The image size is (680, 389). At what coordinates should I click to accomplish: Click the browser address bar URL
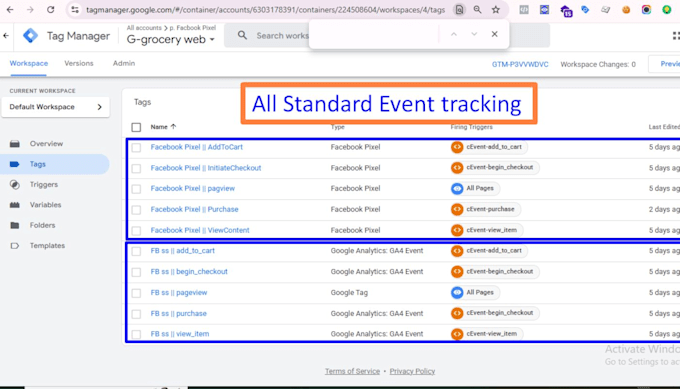click(x=265, y=10)
